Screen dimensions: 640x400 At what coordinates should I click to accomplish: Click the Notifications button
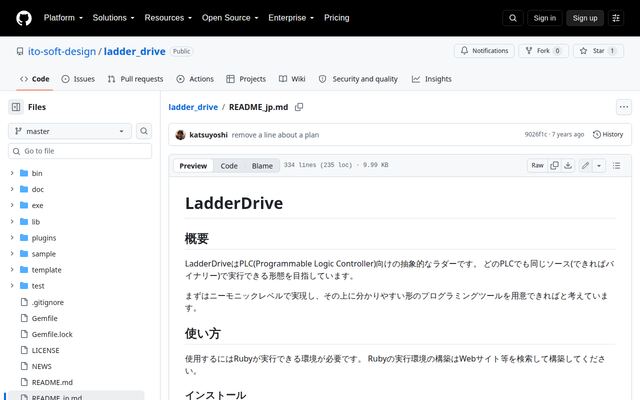coord(484,51)
